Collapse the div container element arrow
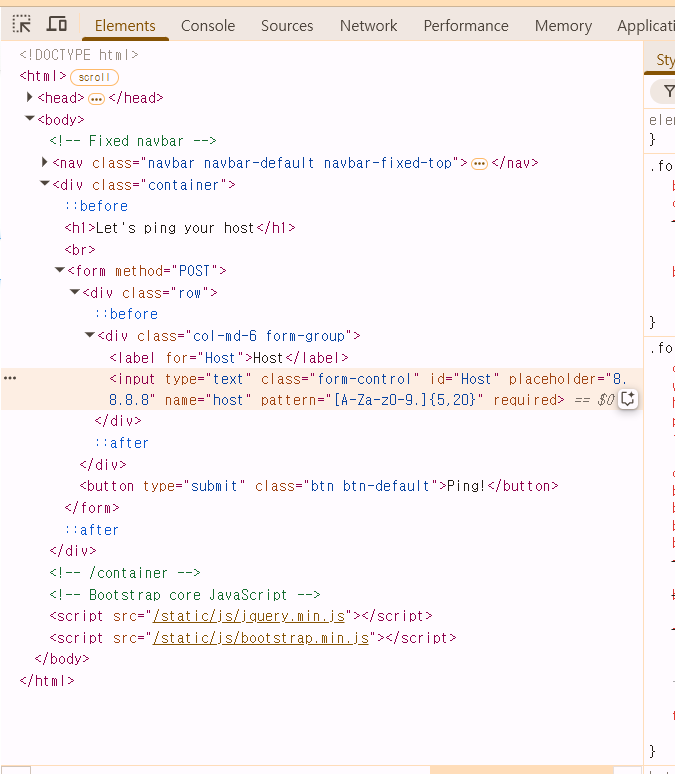The image size is (675, 774). pyautogui.click(x=44, y=184)
